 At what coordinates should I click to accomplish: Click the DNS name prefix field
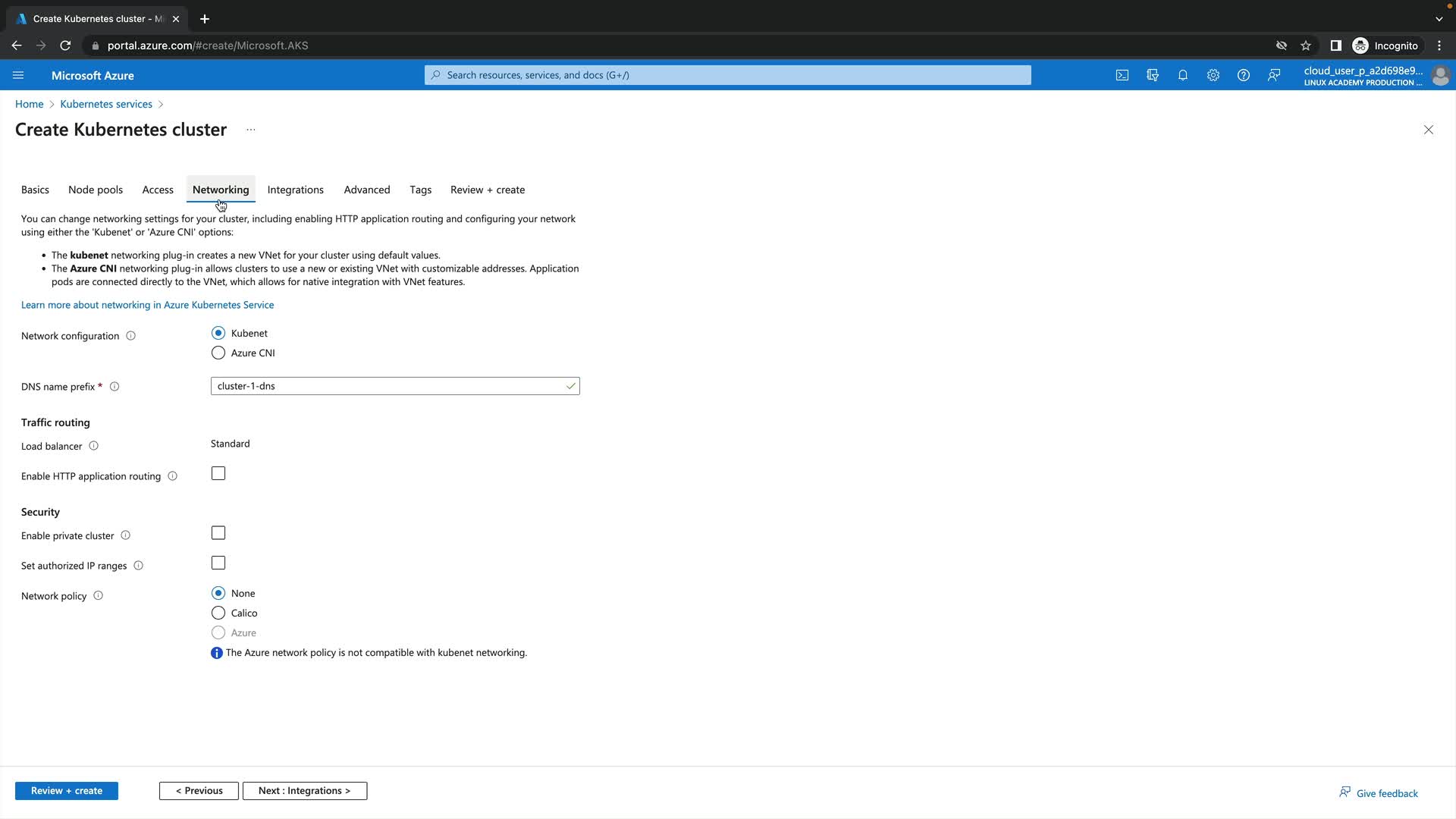pos(387,386)
